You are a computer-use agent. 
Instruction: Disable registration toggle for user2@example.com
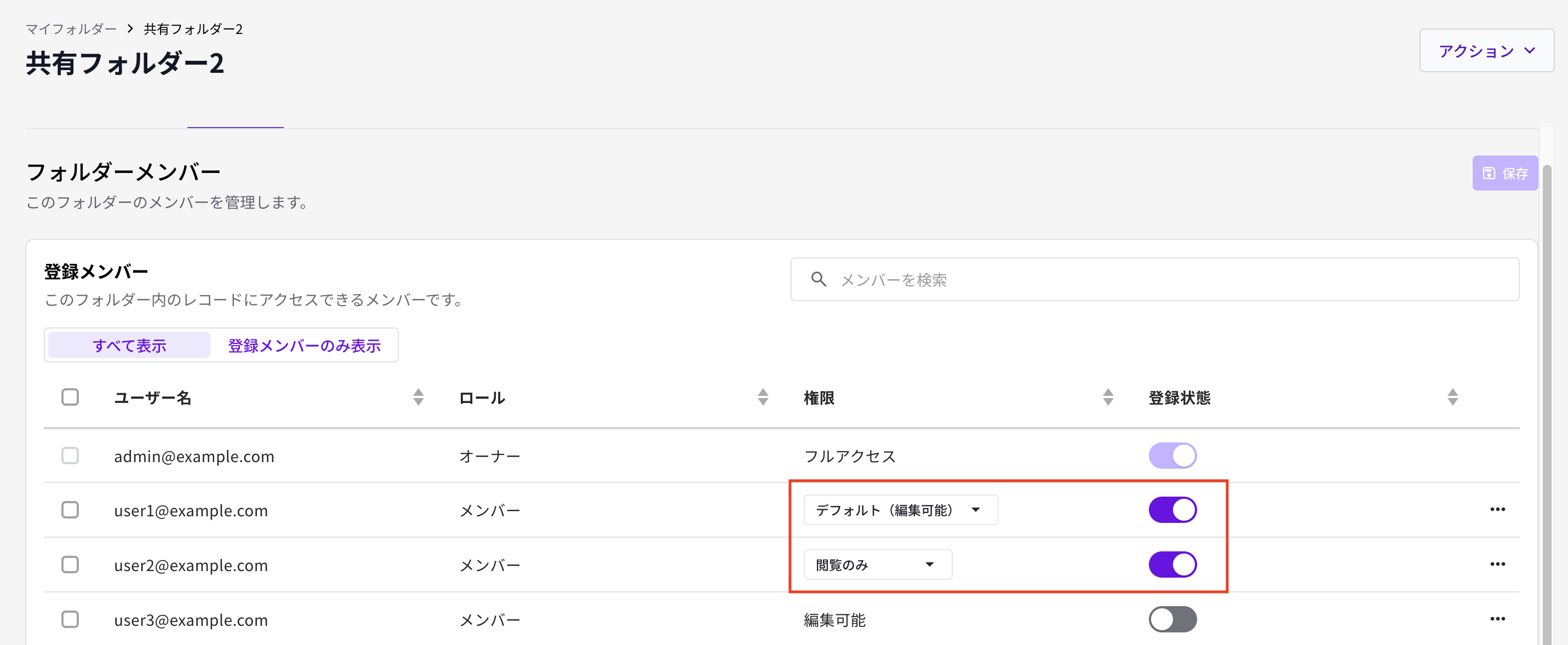pyautogui.click(x=1172, y=565)
